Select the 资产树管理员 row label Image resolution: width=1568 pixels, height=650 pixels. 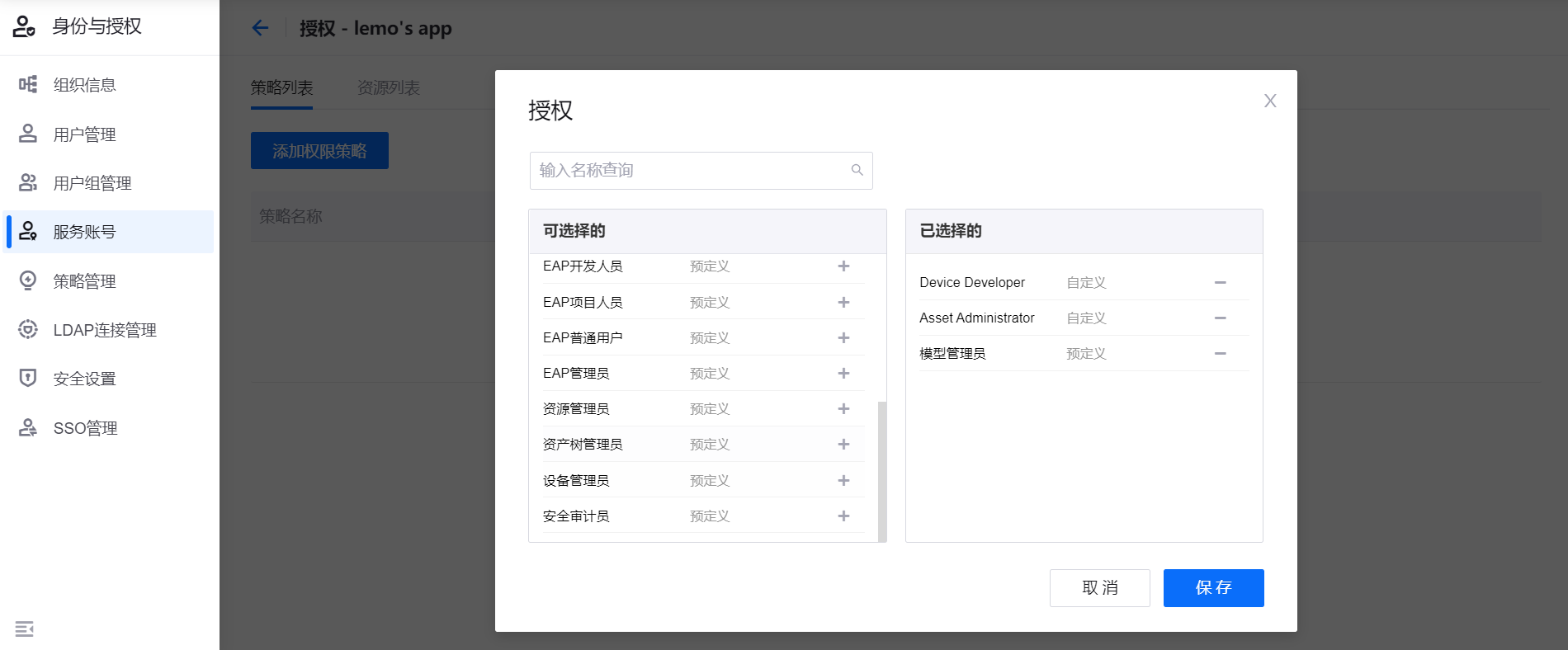click(583, 445)
